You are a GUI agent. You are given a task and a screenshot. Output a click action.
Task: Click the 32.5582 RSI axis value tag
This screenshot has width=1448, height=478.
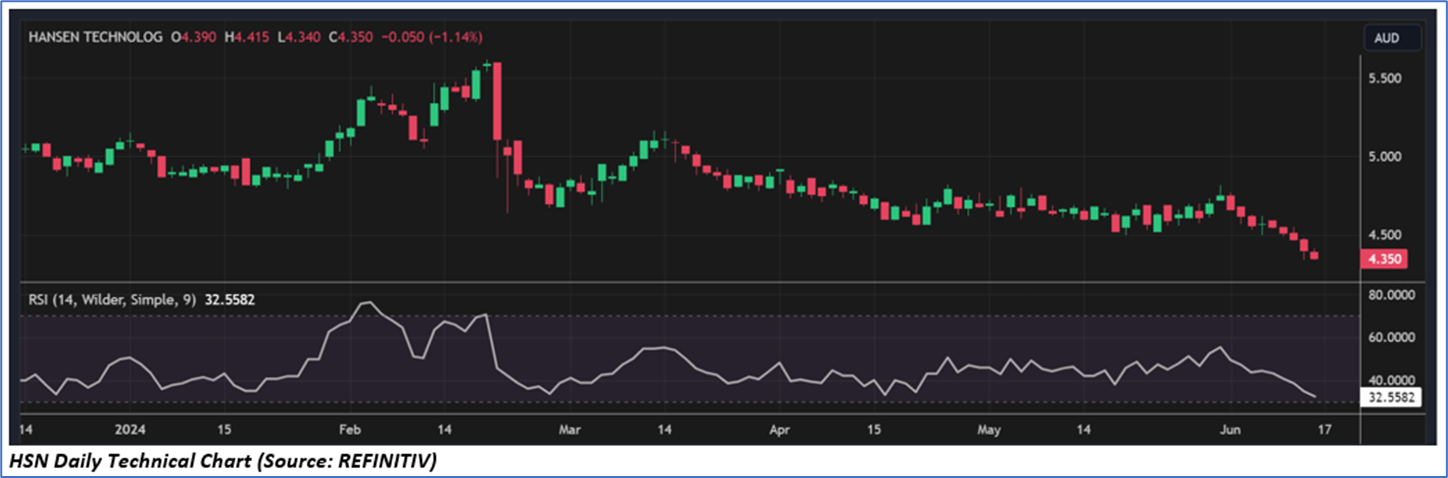pos(1391,397)
